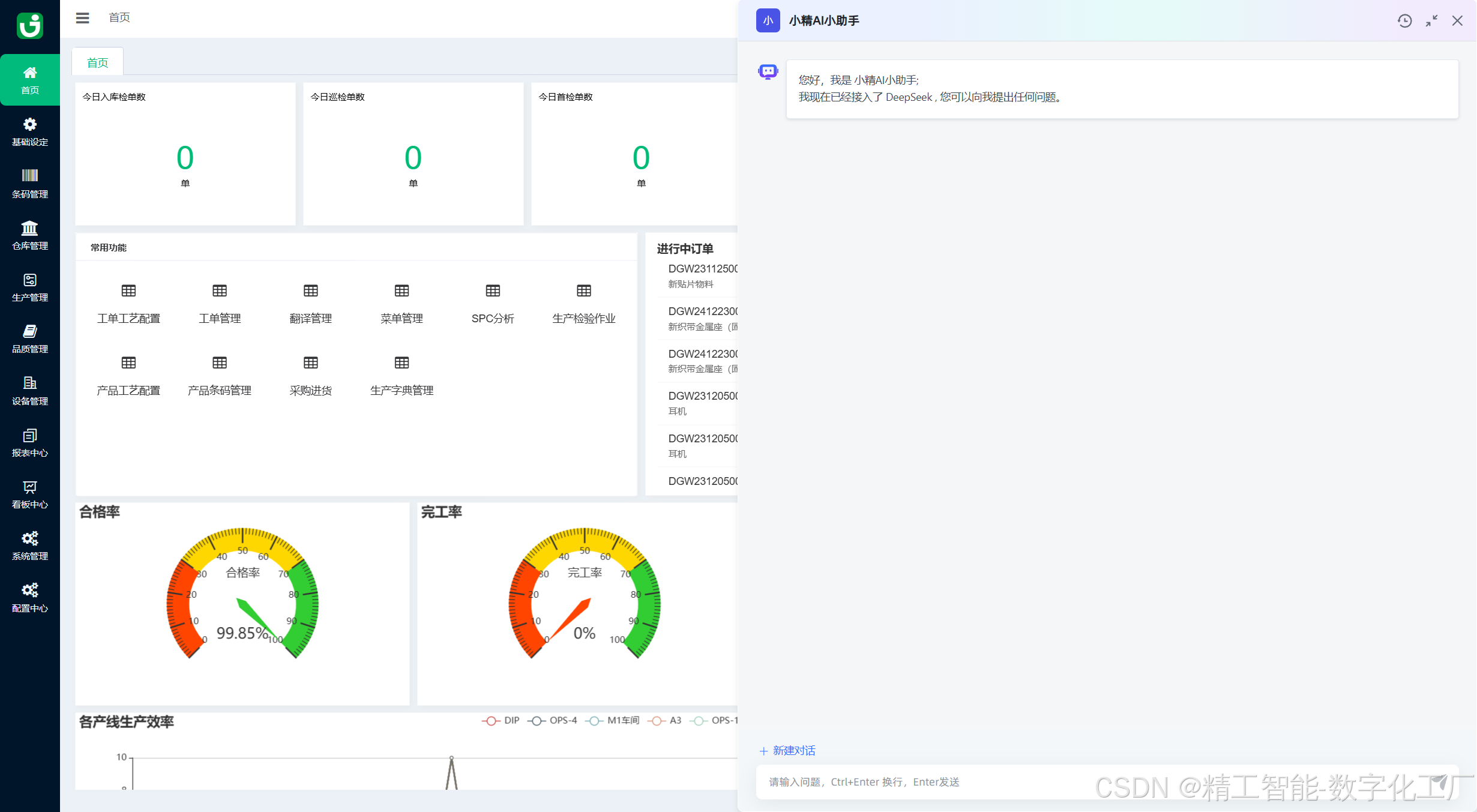Toggle DIP series in chart legend
Viewport: 1477px width, 812px height.
(x=501, y=720)
